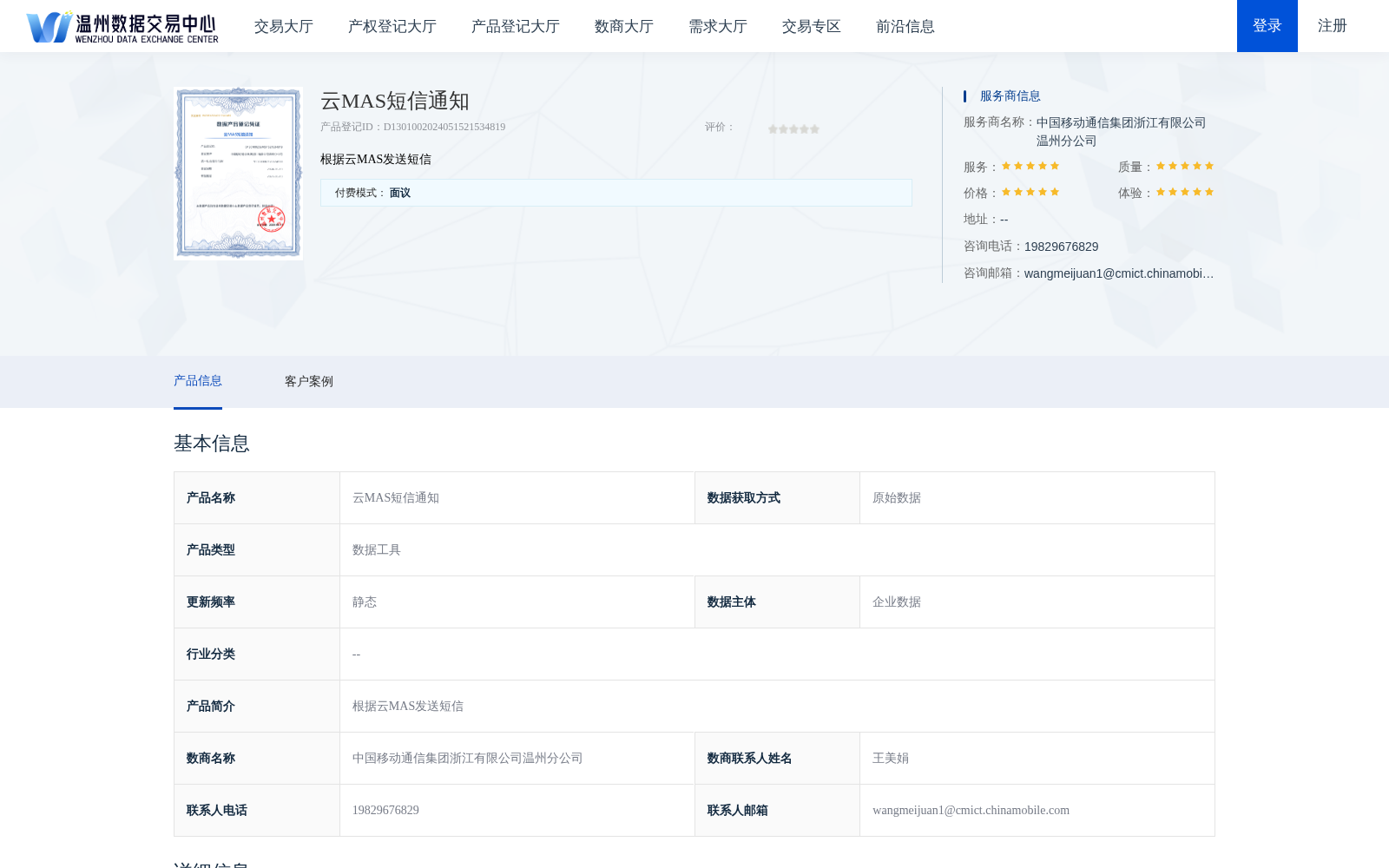The height and width of the screenshot is (868, 1389).
Task: Click the 服务 rating stars
Action: point(1030,166)
